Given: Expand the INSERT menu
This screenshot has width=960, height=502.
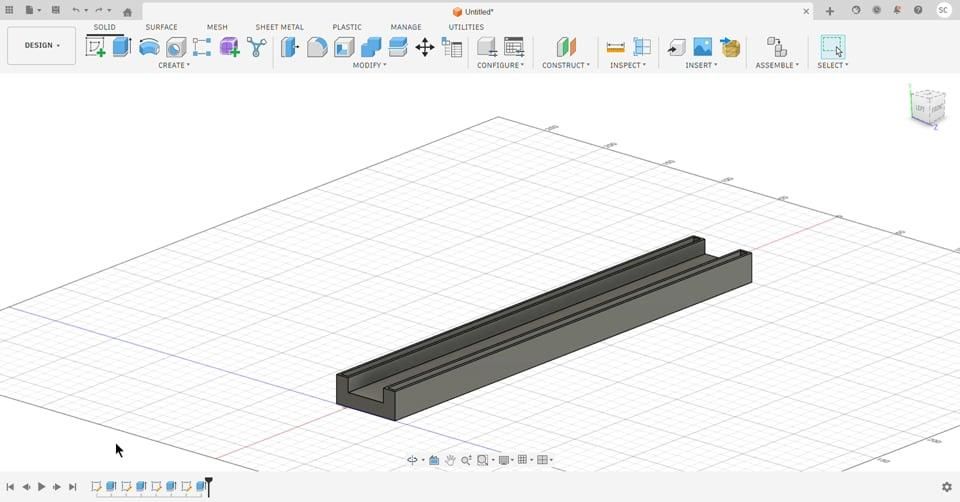Looking at the screenshot, I should [701, 66].
